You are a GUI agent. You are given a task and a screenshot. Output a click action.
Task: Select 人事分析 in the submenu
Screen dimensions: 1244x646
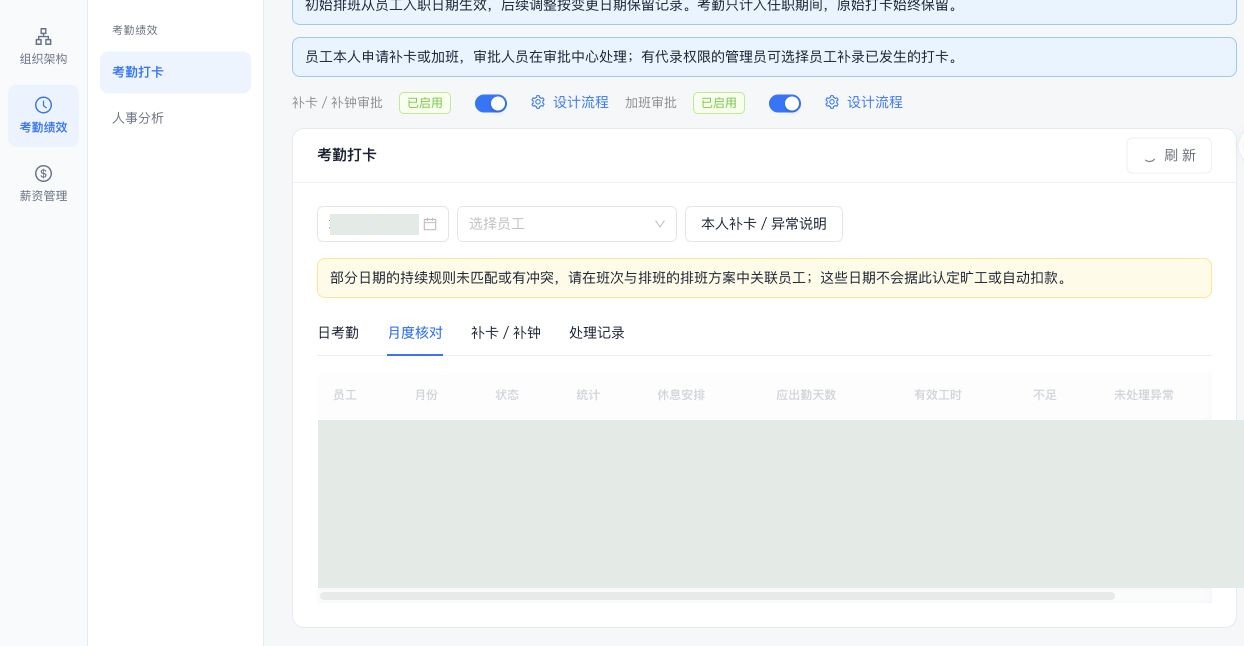(x=175, y=118)
